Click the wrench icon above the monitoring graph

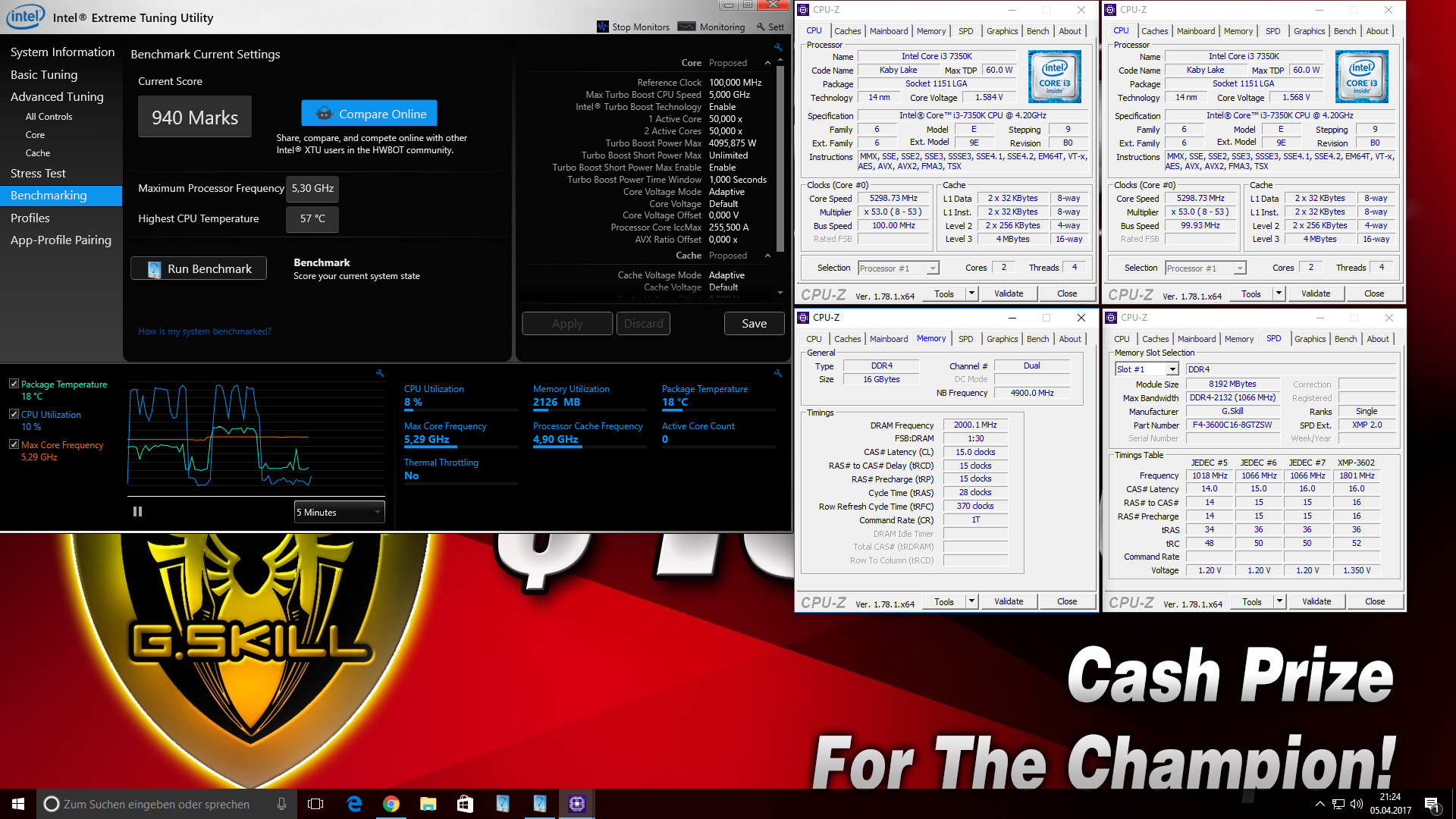point(380,373)
